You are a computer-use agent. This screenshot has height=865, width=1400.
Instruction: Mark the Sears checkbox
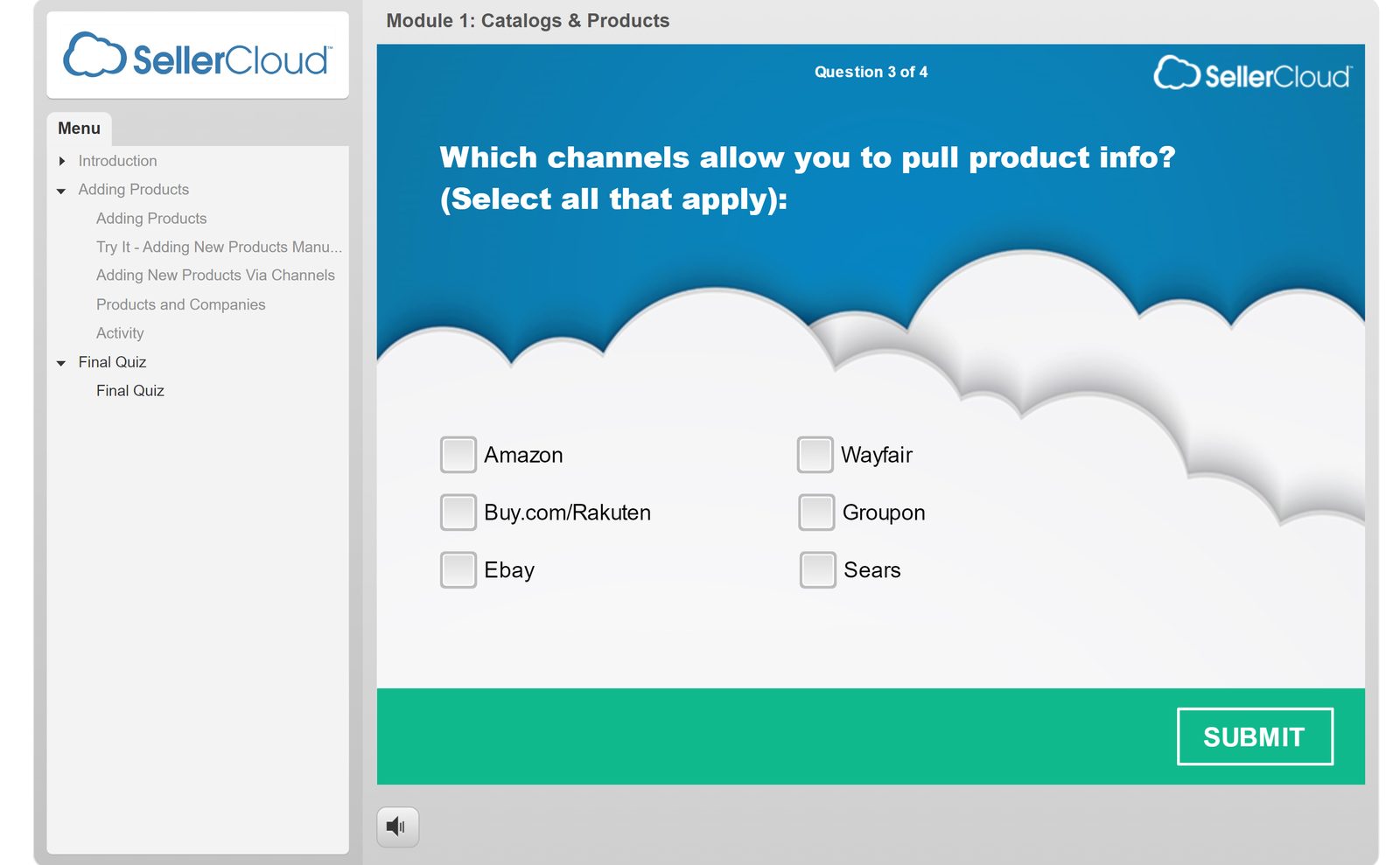[817, 570]
